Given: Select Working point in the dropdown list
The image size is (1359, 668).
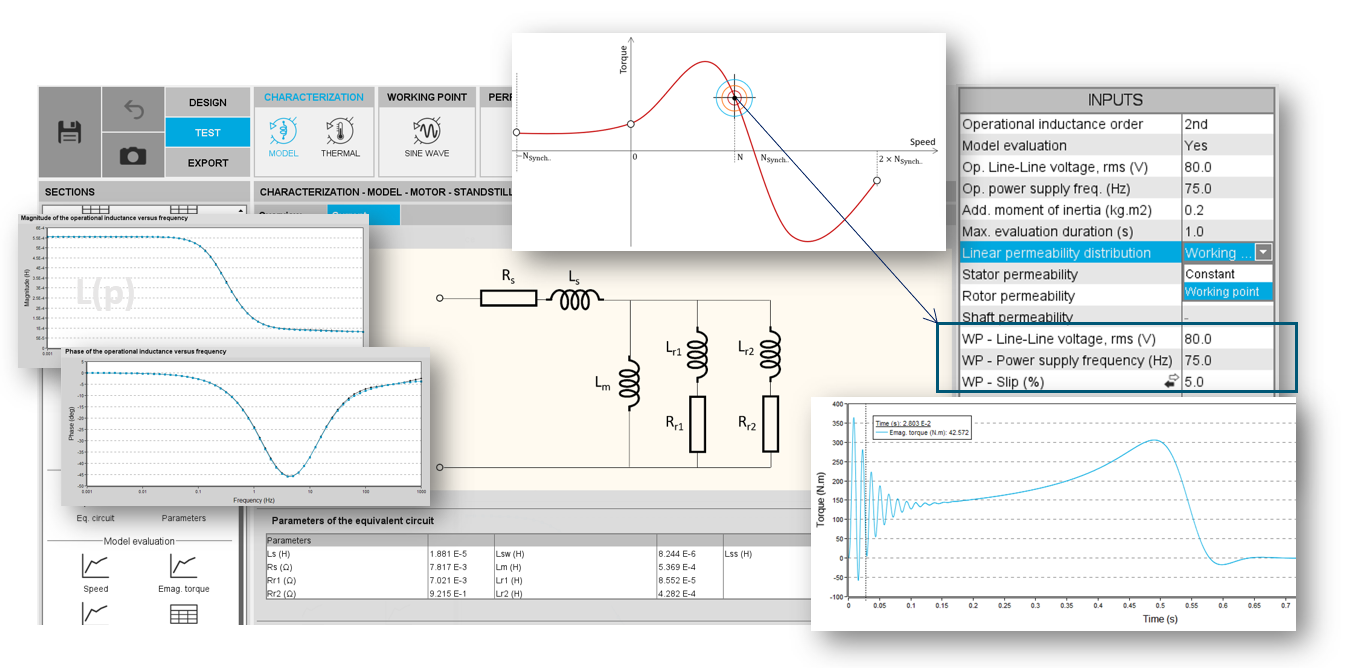Looking at the screenshot, I should tap(1221, 292).
